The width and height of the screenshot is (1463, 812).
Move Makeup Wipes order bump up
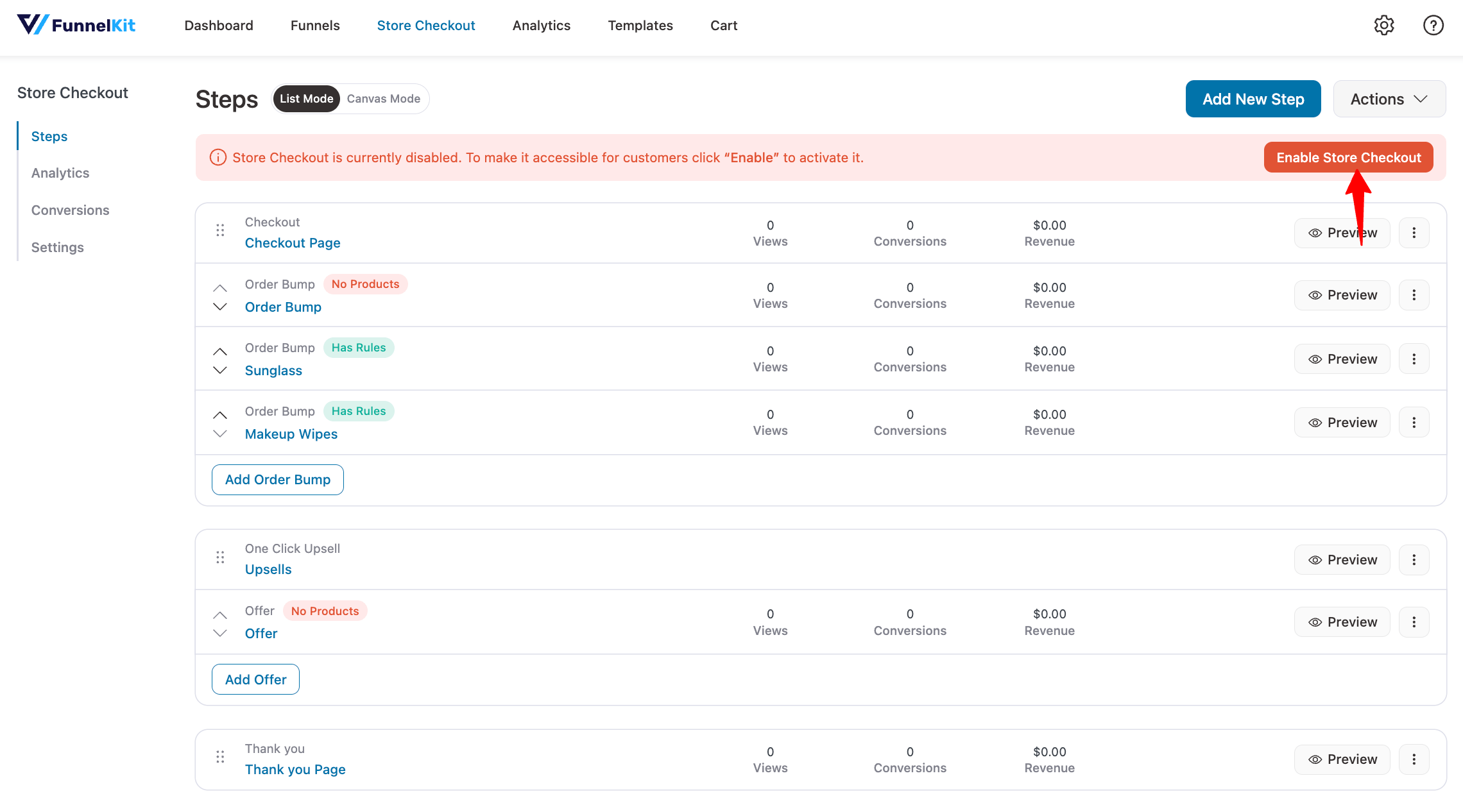point(220,415)
